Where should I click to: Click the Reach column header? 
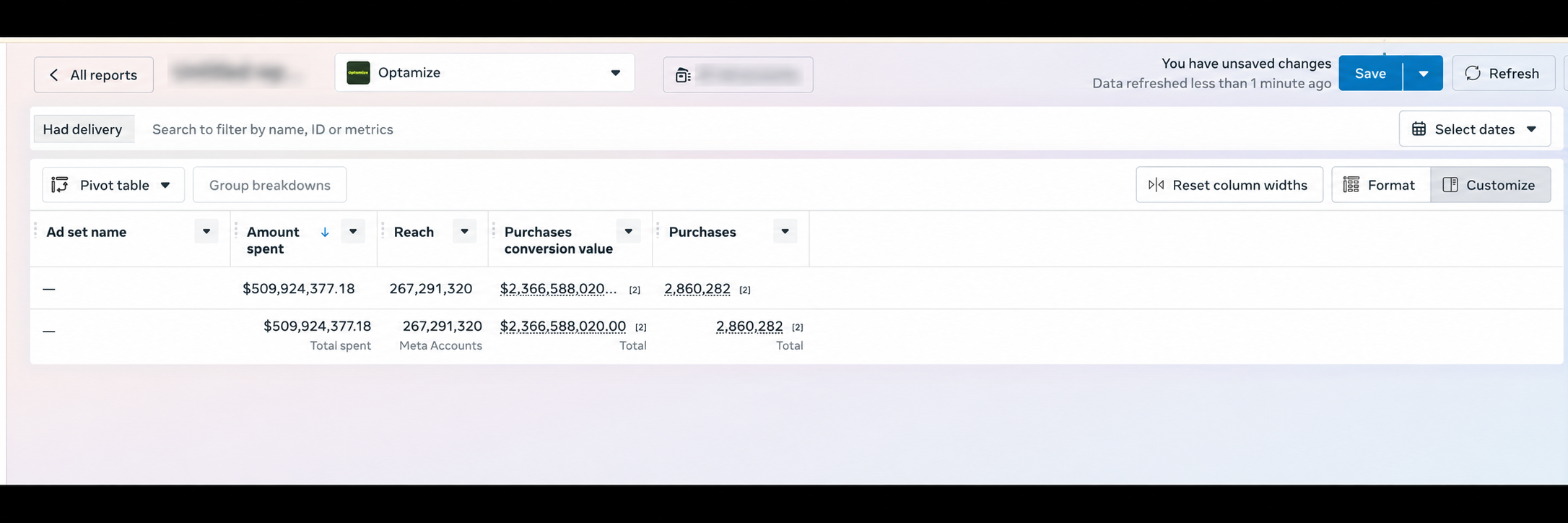[x=414, y=232]
